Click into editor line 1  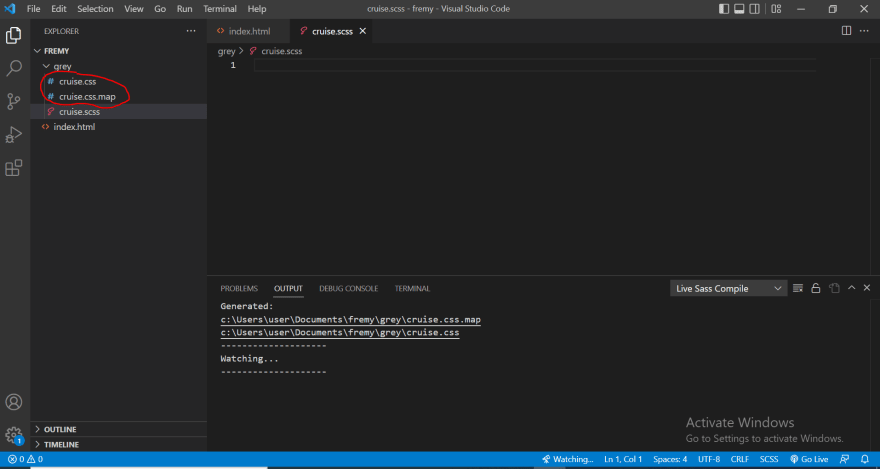tap(535, 66)
